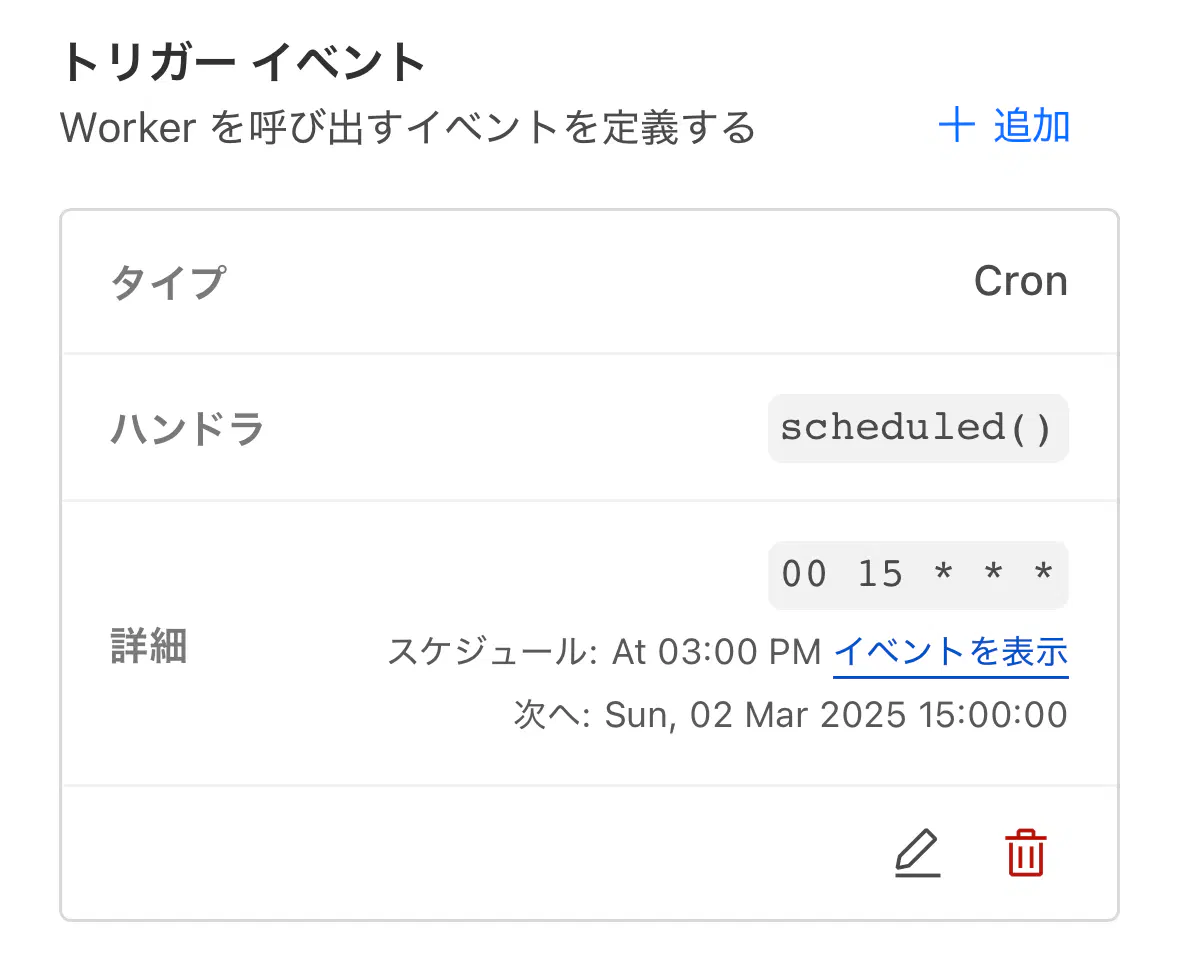Open the イベントを表示 link
Image resolution: width=1179 pixels, height=956 pixels.
pyautogui.click(x=950, y=651)
